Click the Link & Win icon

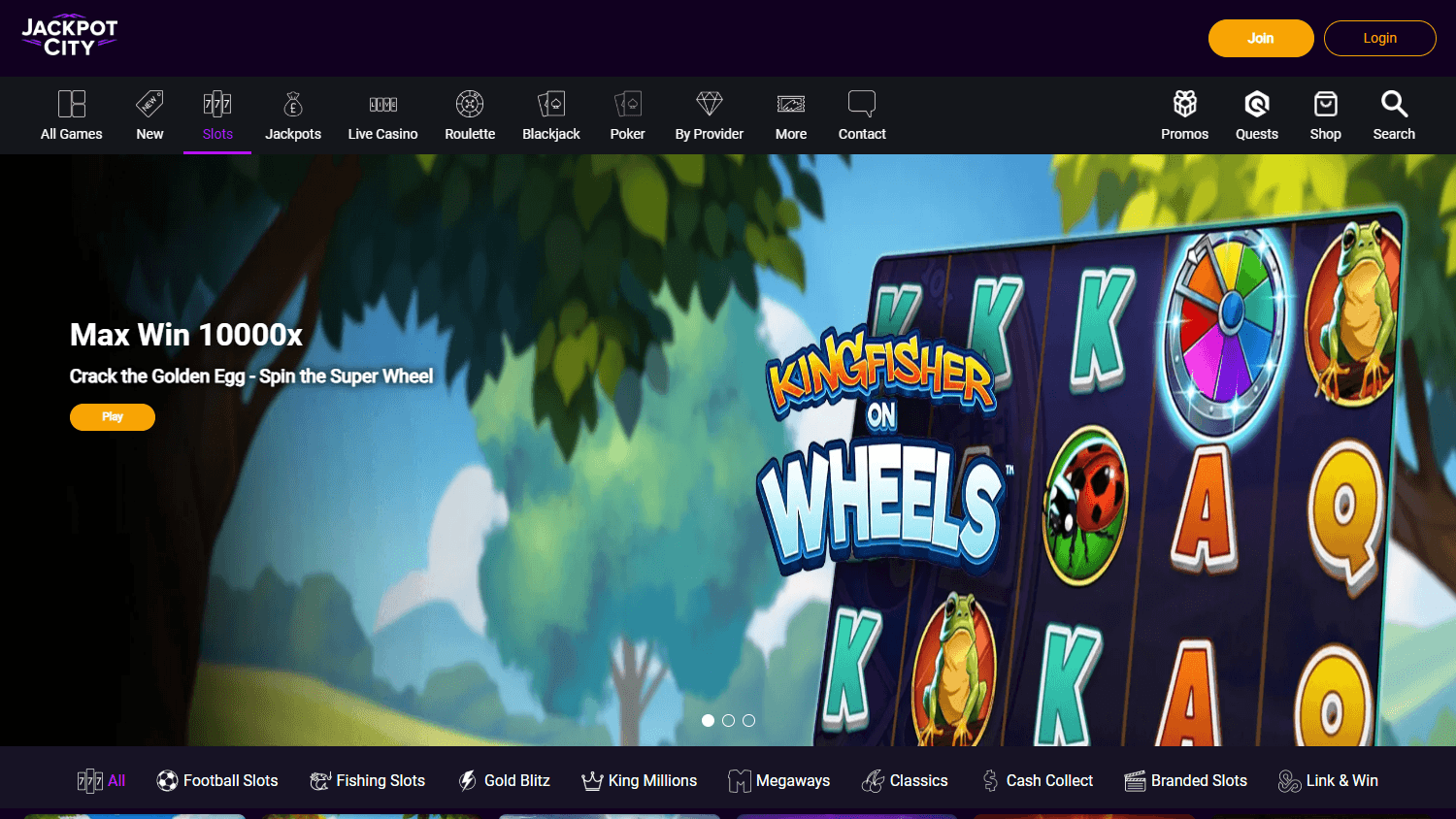(1289, 780)
